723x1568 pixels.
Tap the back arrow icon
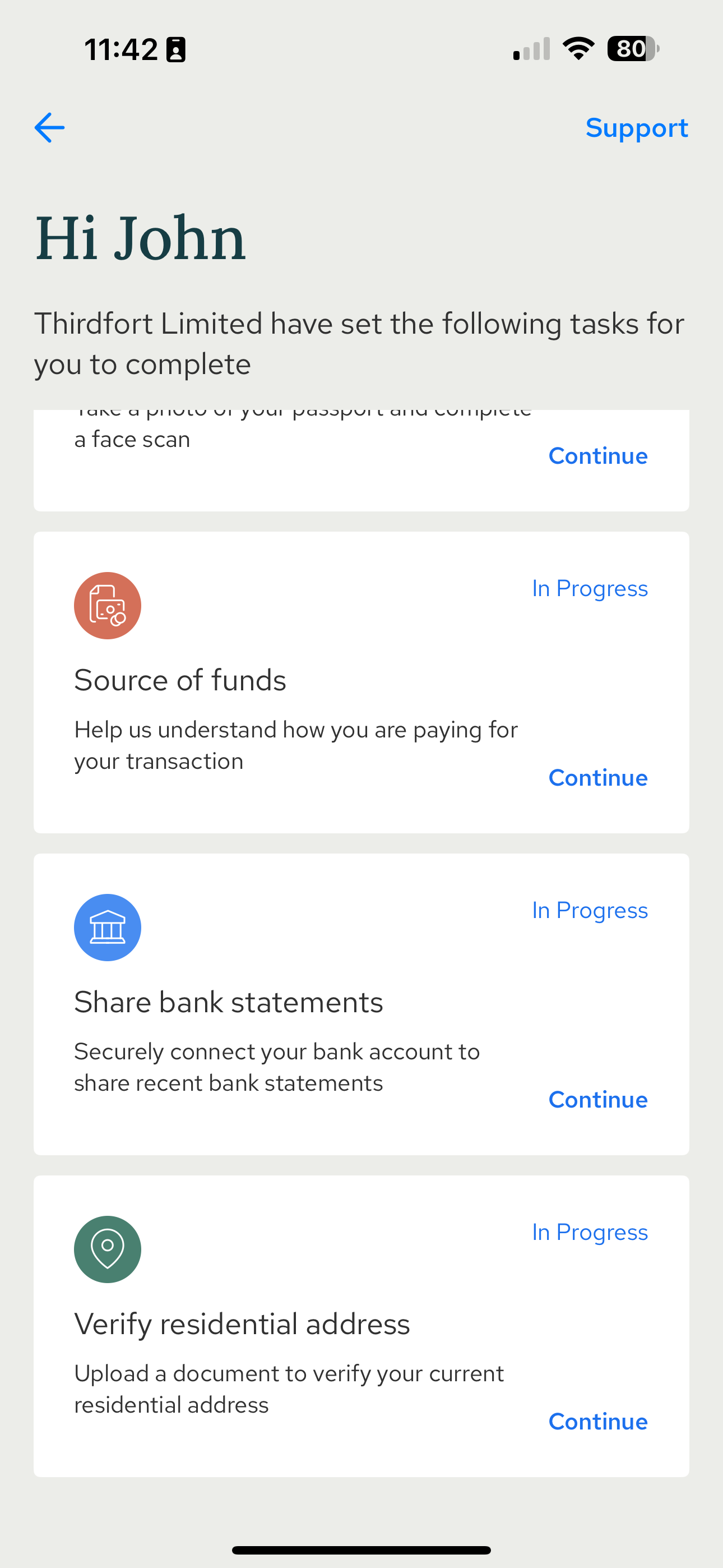point(49,128)
